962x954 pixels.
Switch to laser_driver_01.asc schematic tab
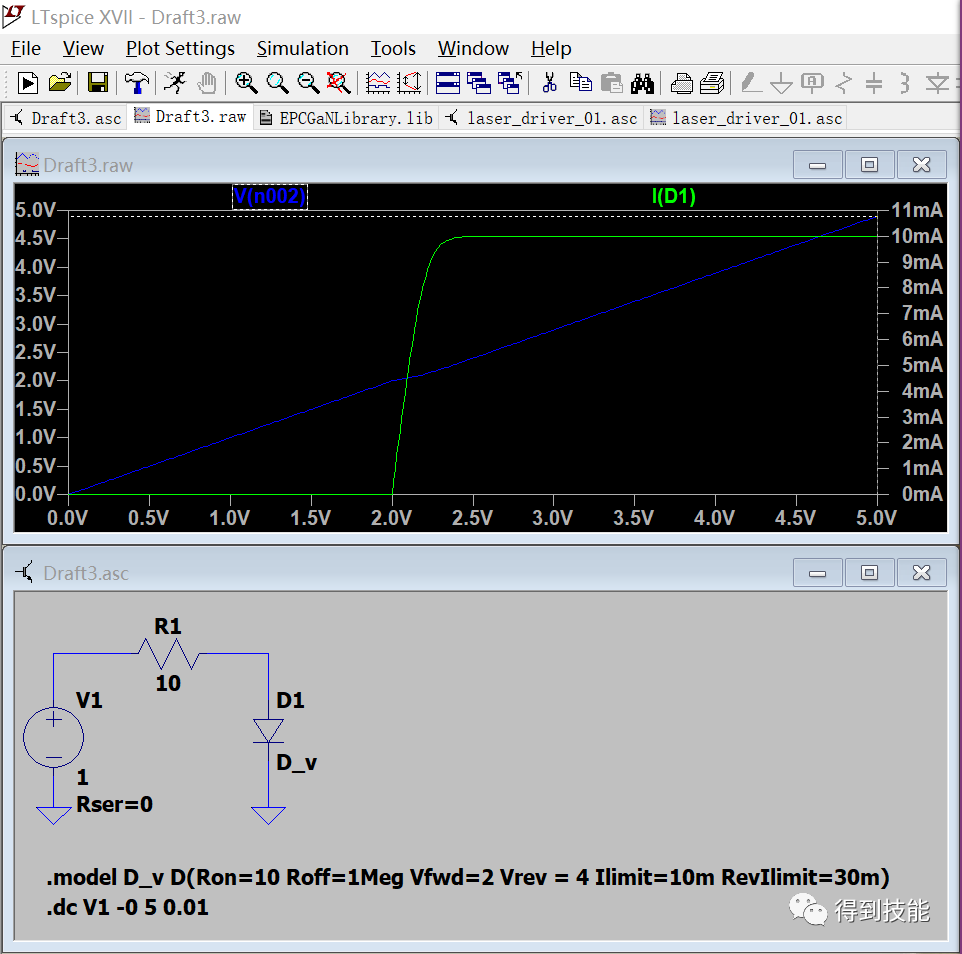point(541,118)
